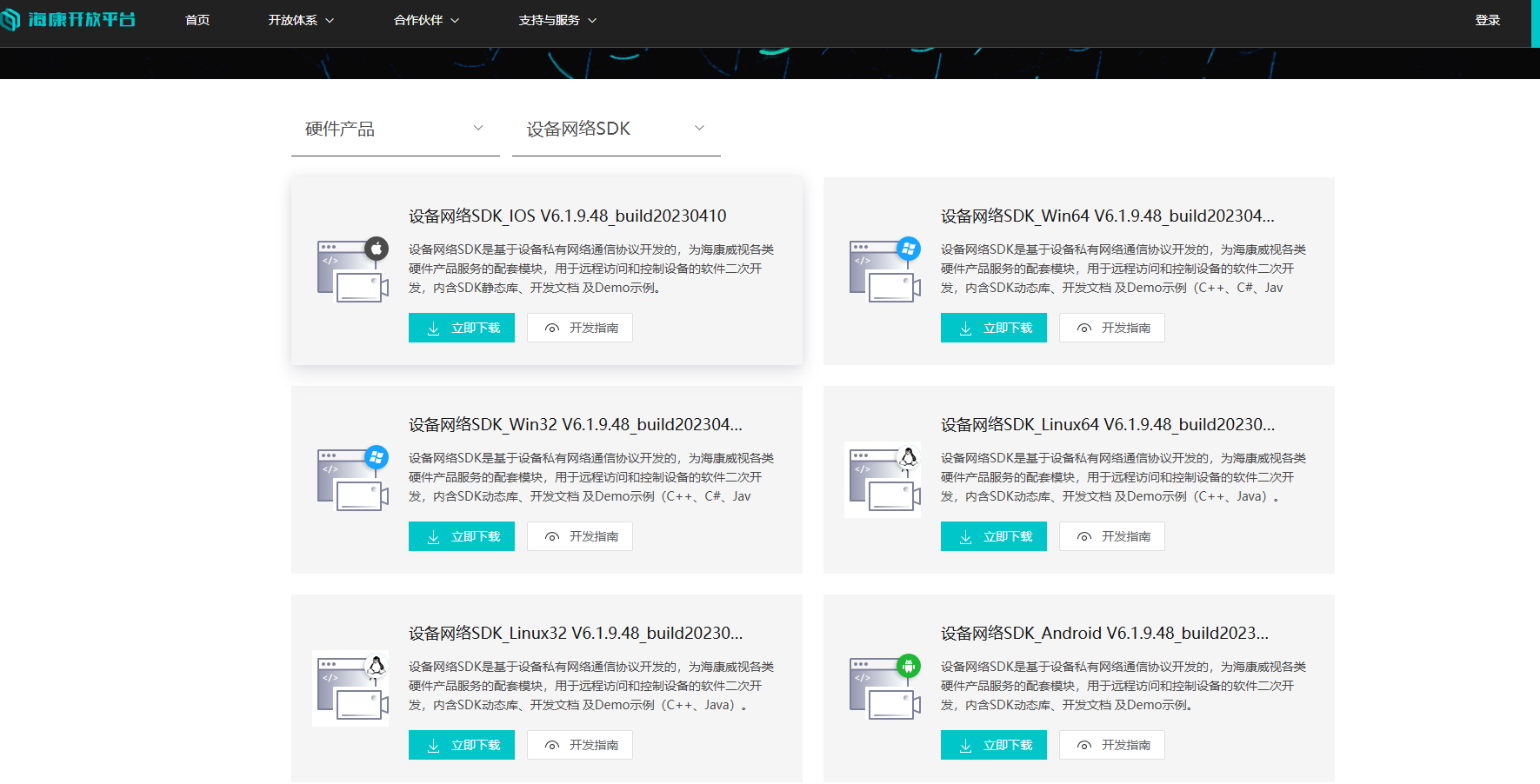Open the 首页 home menu item

(197, 20)
